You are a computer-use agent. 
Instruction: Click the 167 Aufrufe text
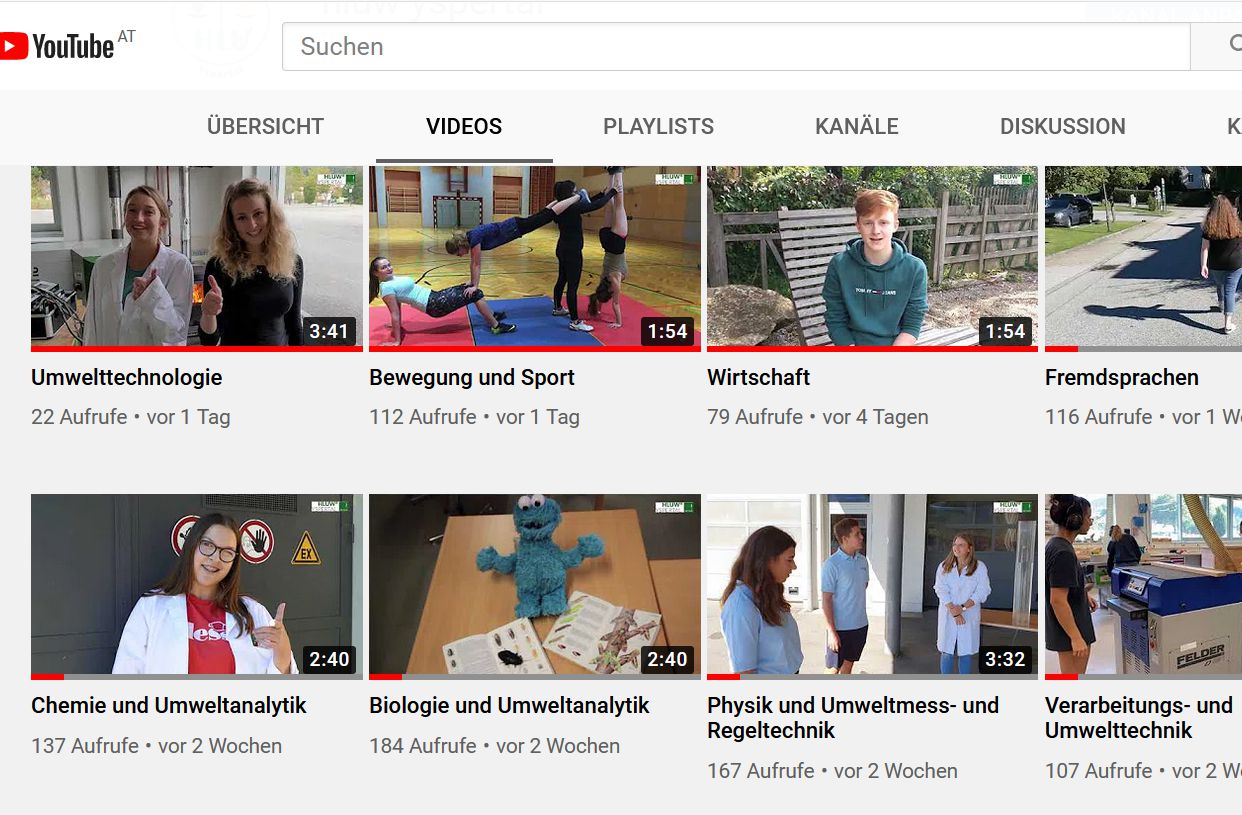pyautogui.click(x=761, y=771)
